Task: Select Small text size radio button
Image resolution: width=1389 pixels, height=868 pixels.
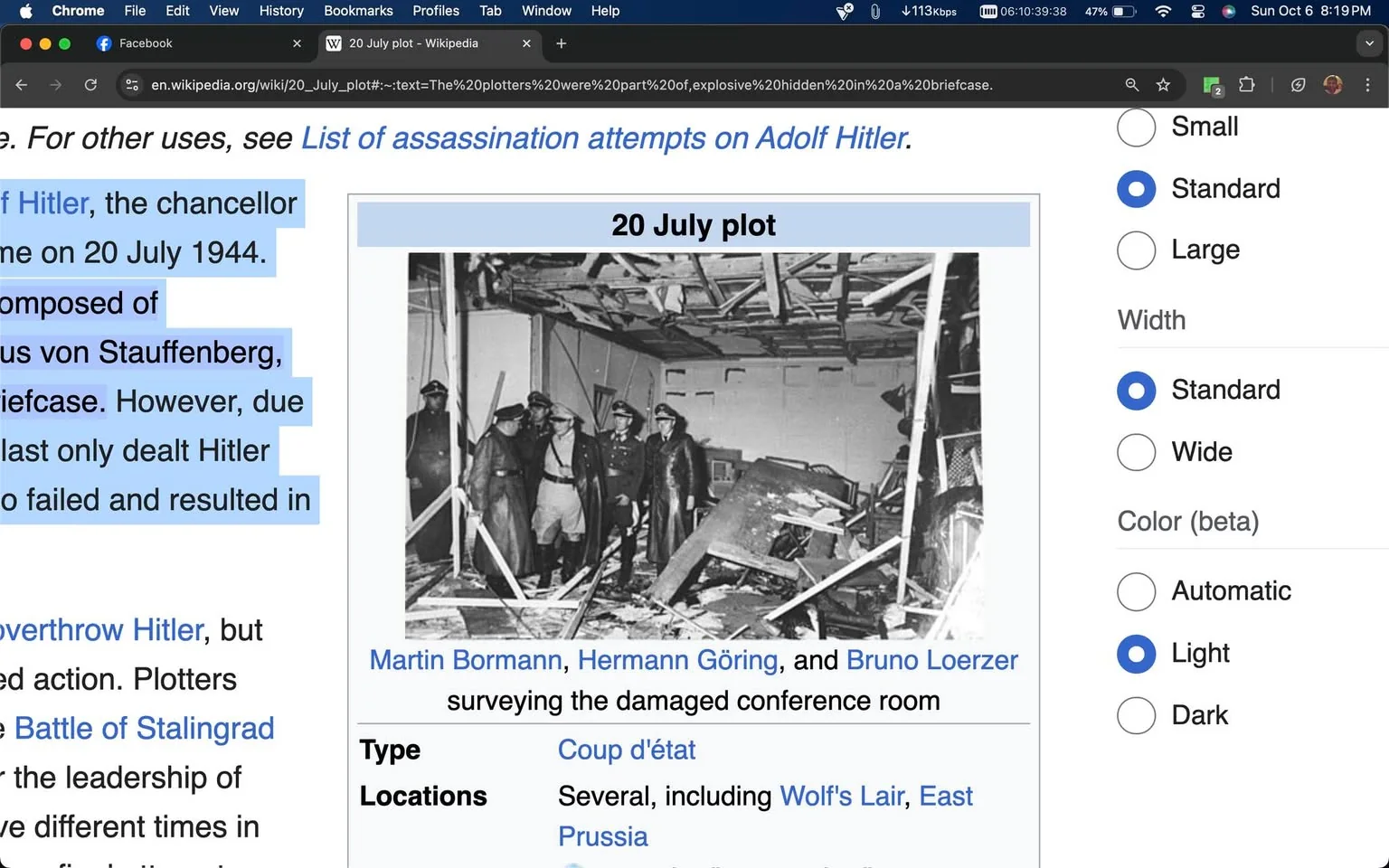Action: (1137, 127)
